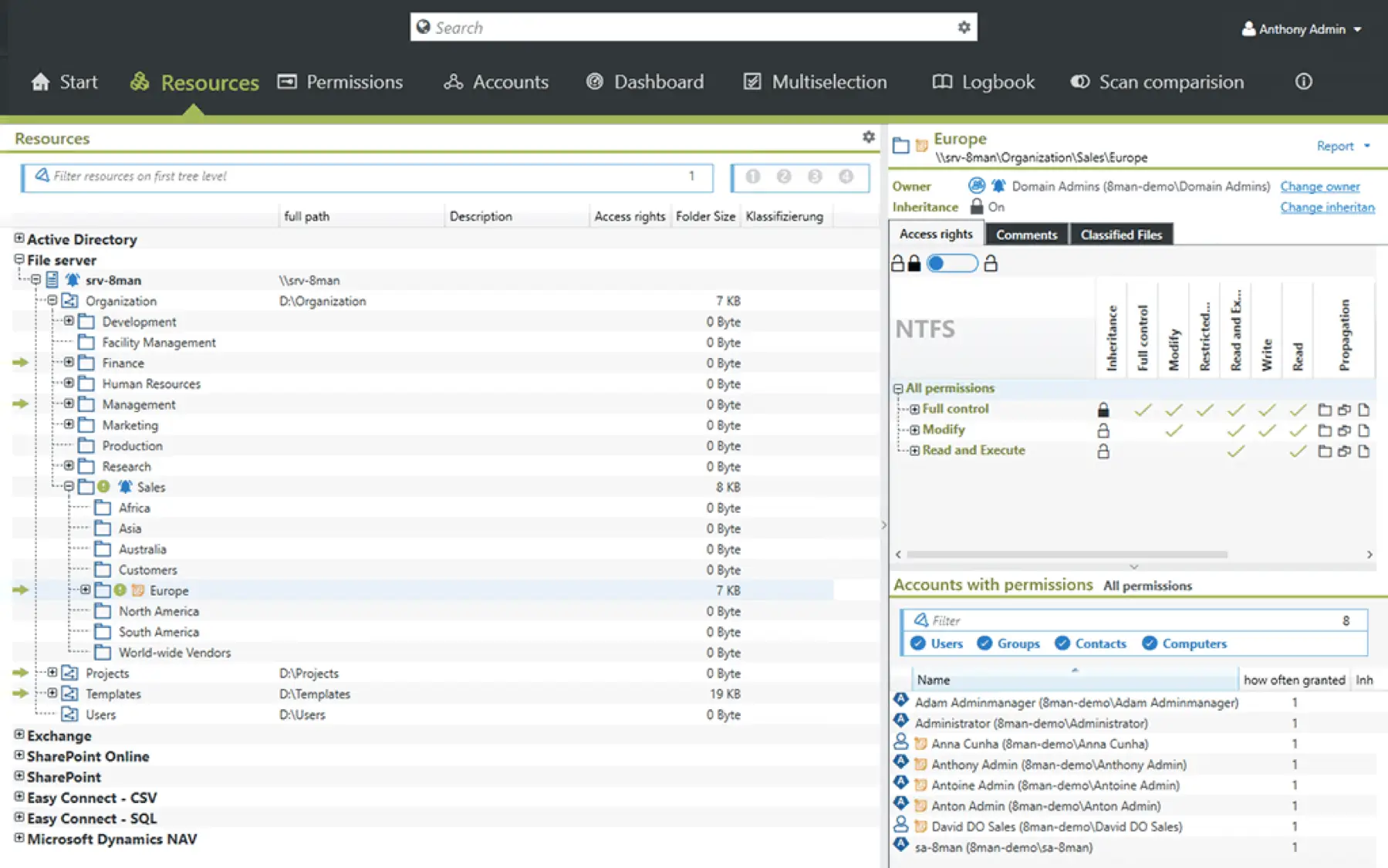Click the folder propagation icon in the Modify row
This screenshot has width=1388, height=868.
pyautogui.click(x=1325, y=431)
